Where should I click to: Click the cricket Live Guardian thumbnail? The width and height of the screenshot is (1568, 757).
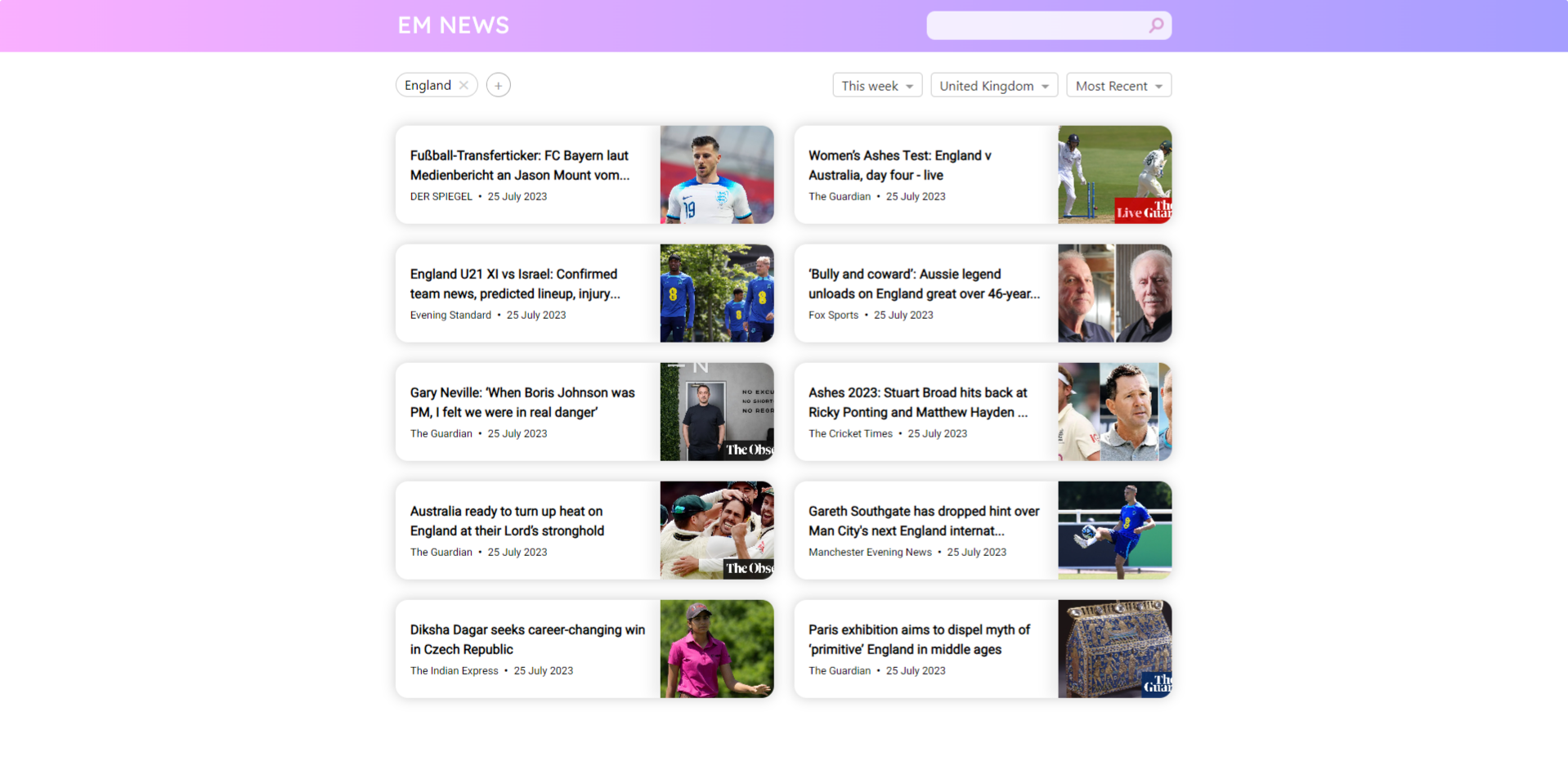point(1115,175)
